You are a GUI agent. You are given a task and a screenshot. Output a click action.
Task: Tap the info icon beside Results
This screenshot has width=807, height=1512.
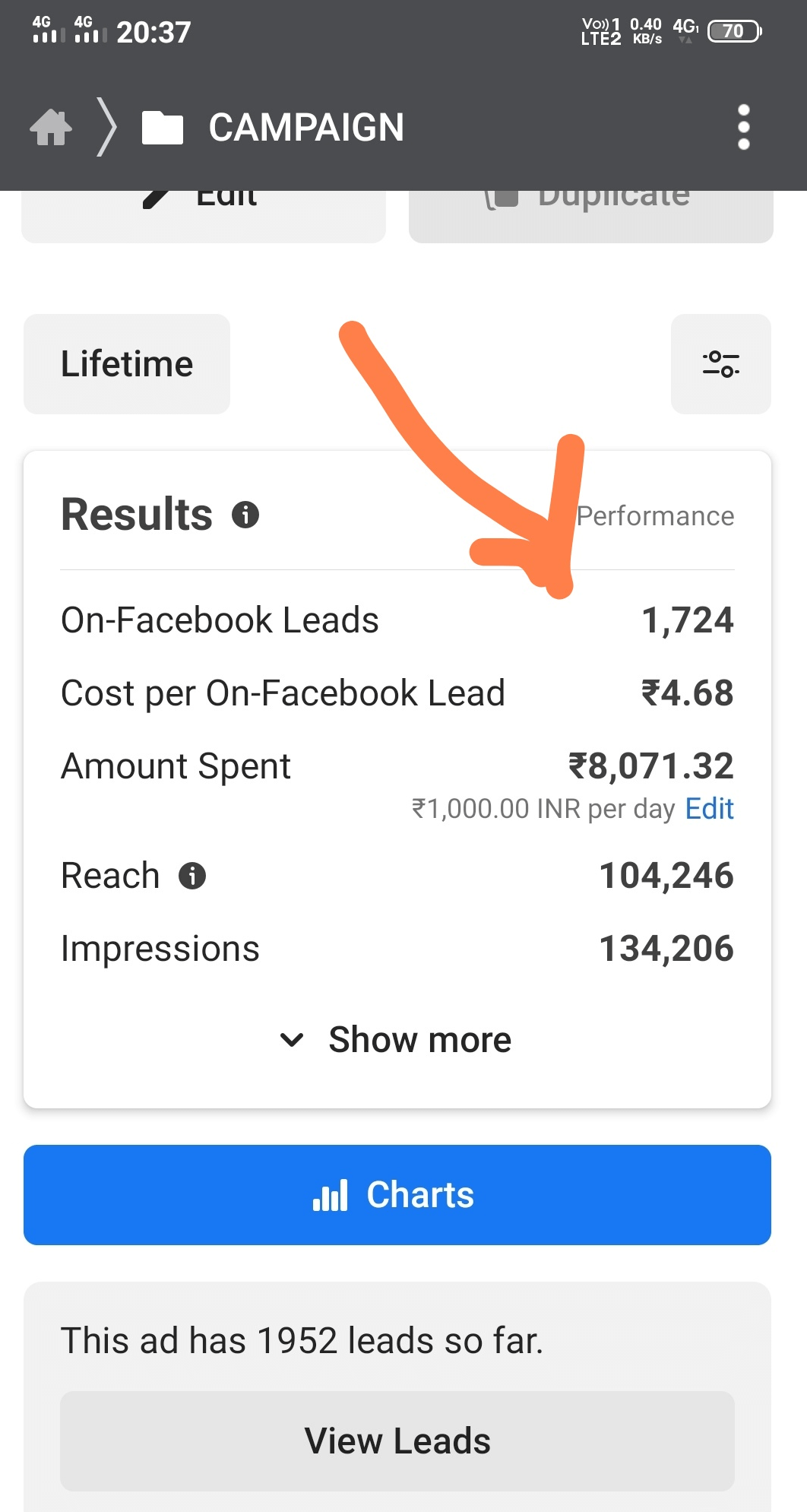tap(245, 515)
